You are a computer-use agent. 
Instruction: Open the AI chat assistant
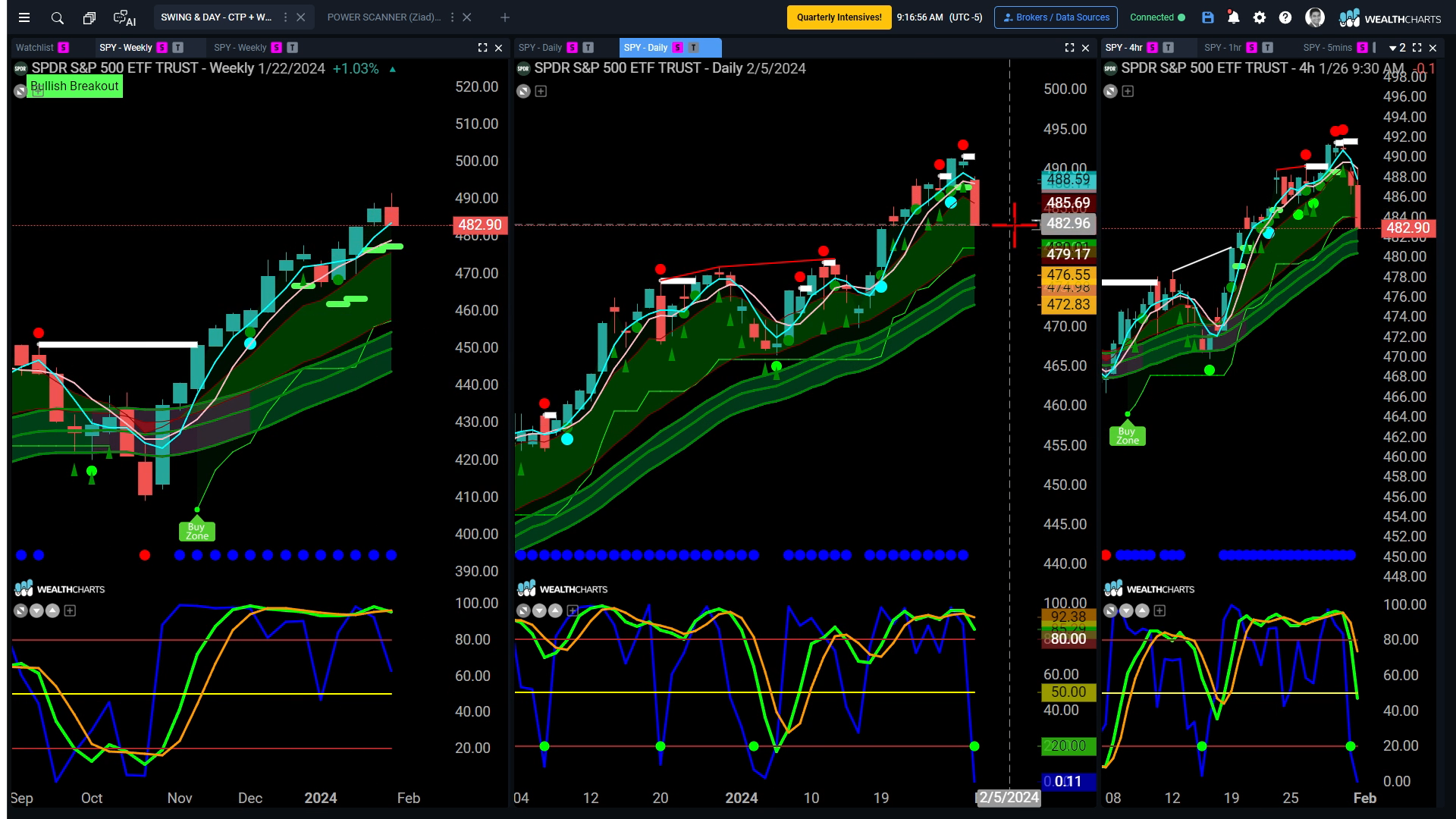[124, 17]
